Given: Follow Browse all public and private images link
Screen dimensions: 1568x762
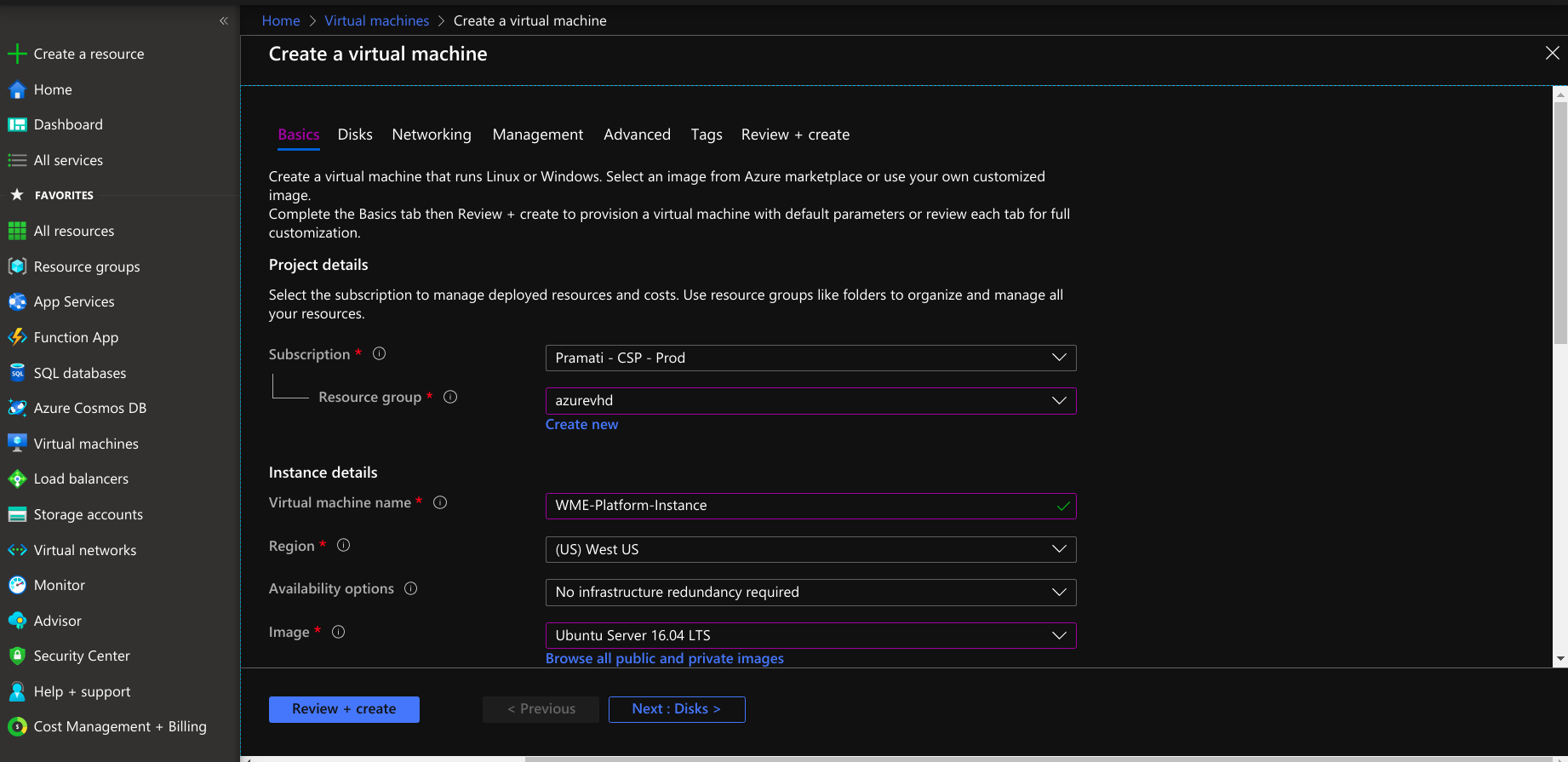Looking at the screenshot, I should click(664, 658).
